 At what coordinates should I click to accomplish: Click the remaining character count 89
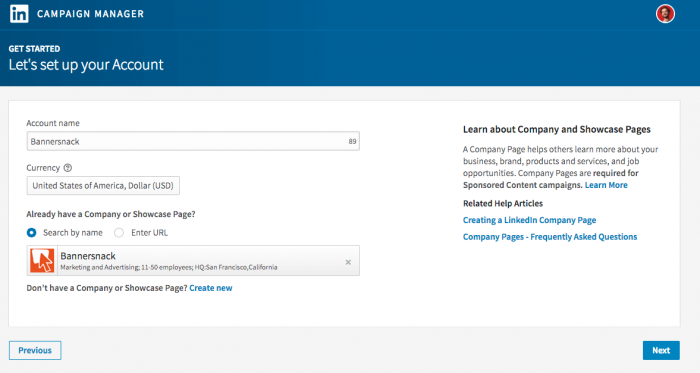352,141
